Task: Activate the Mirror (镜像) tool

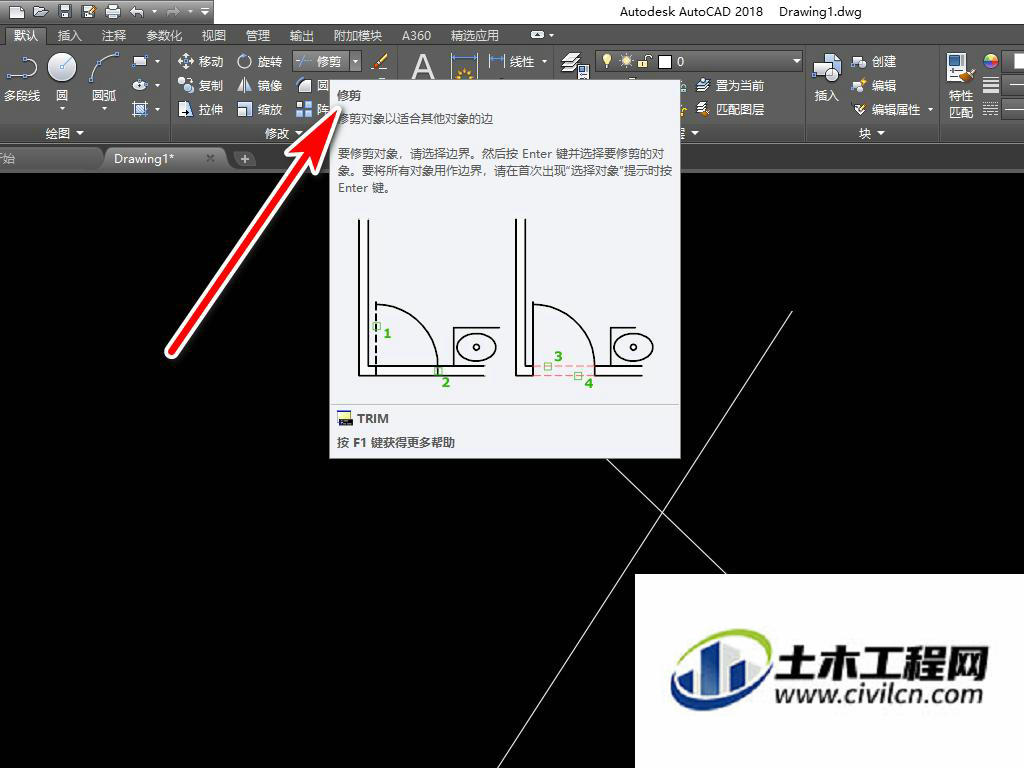Action: pyautogui.click(x=259, y=86)
